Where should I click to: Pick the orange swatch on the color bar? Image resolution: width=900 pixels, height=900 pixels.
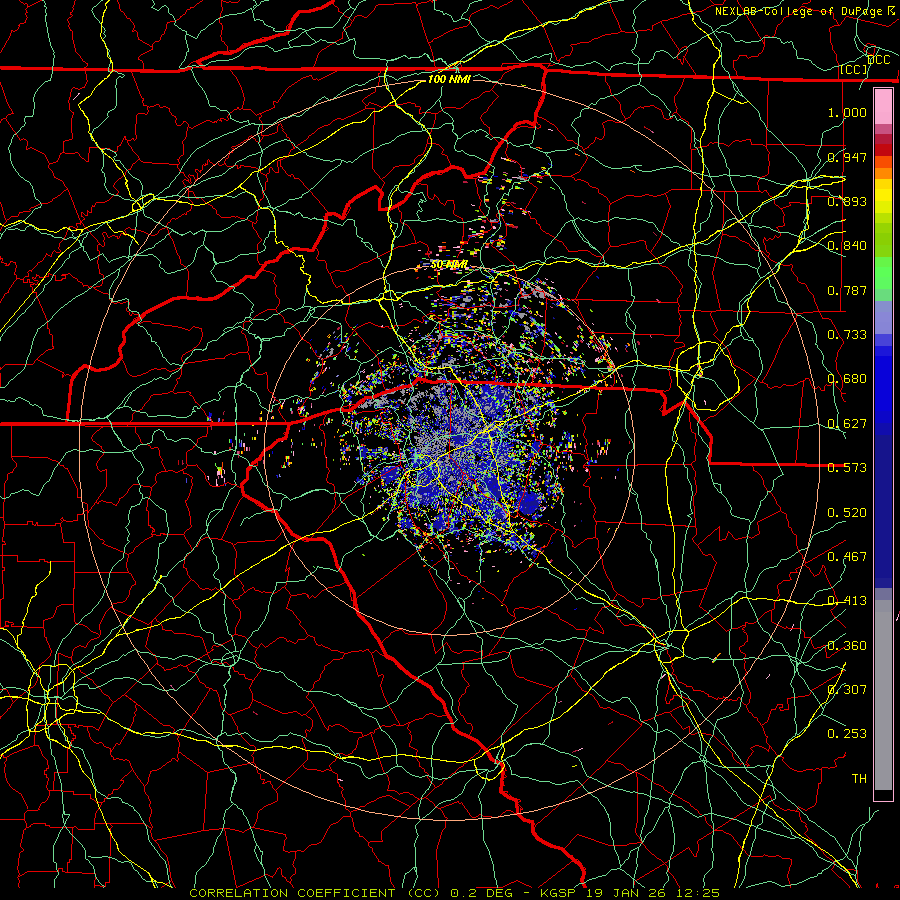click(883, 173)
